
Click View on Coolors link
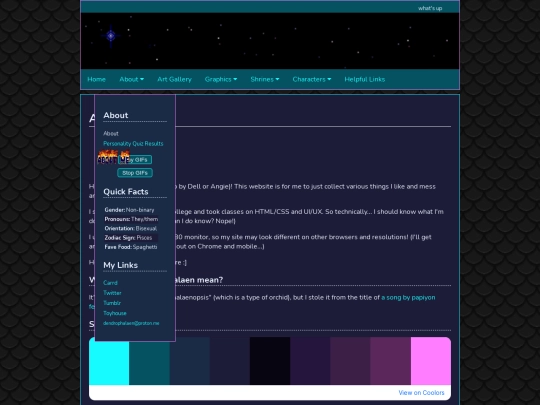pyautogui.click(x=421, y=393)
